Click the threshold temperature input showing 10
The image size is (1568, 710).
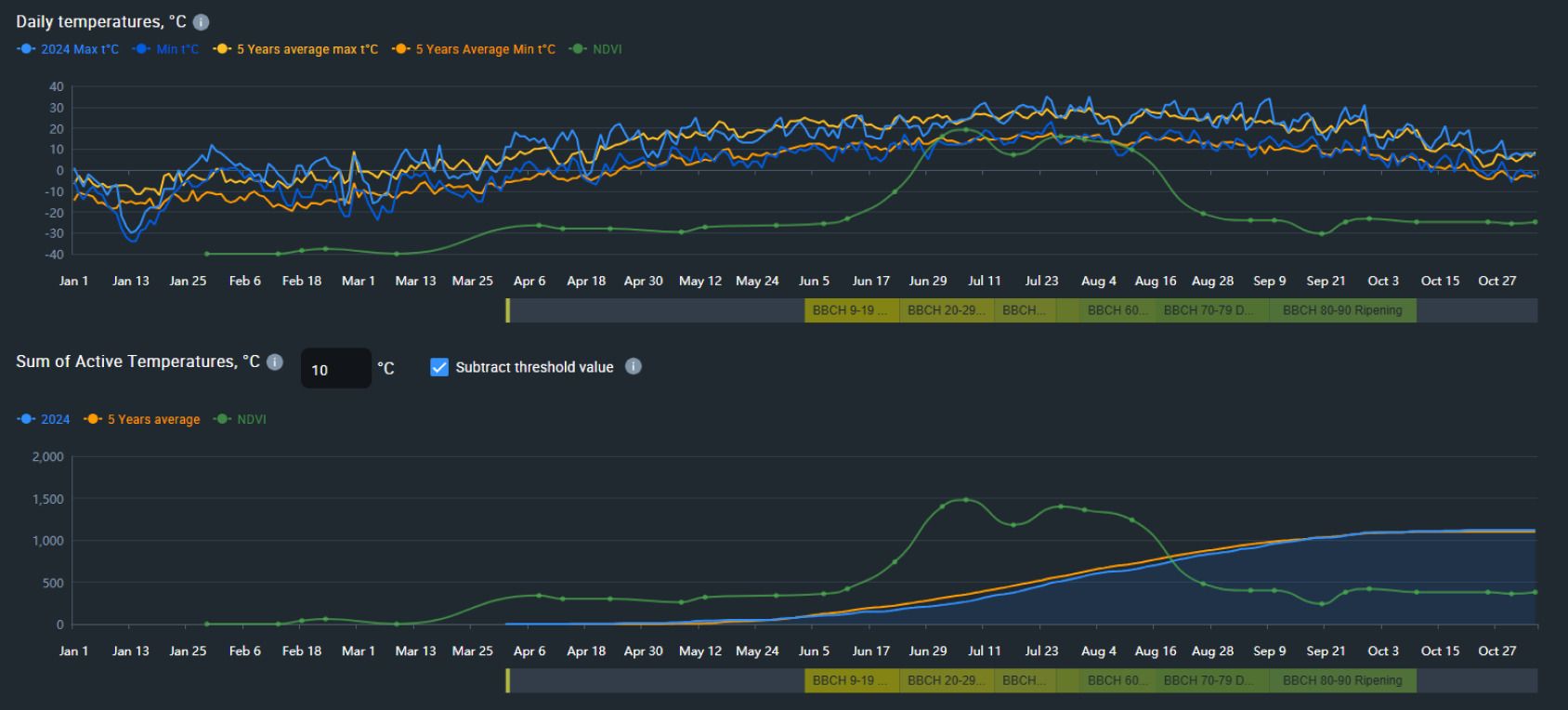pos(335,369)
